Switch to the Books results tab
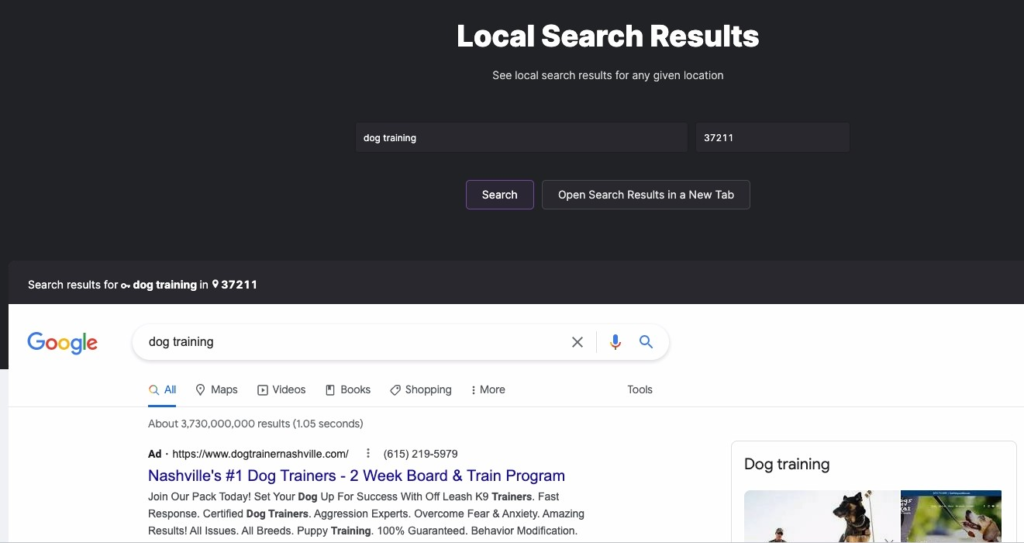Image resolution: width=1024 pixels, height=543 pixels. click(x=348, y=389)
